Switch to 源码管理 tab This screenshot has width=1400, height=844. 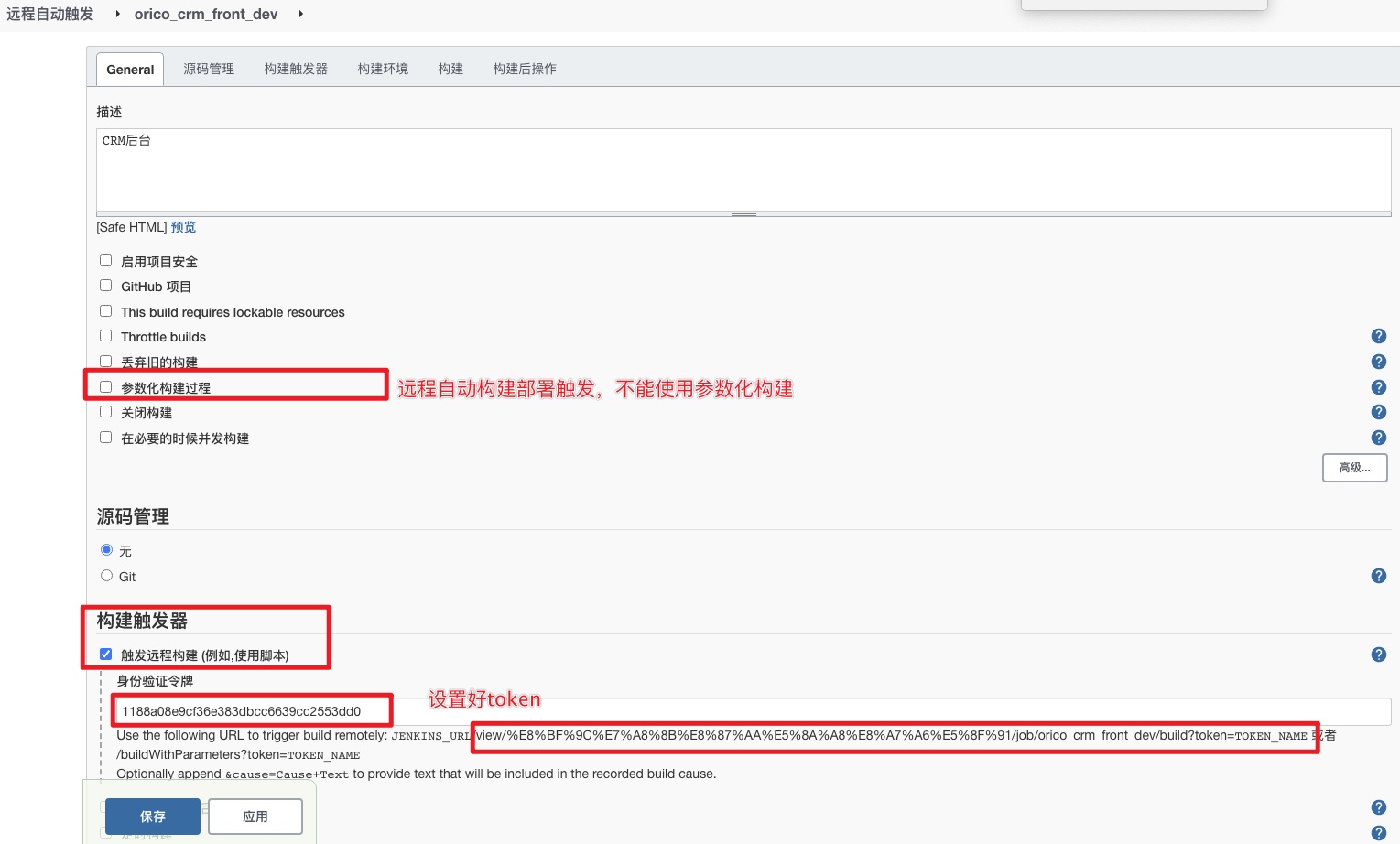coord(209,69)
